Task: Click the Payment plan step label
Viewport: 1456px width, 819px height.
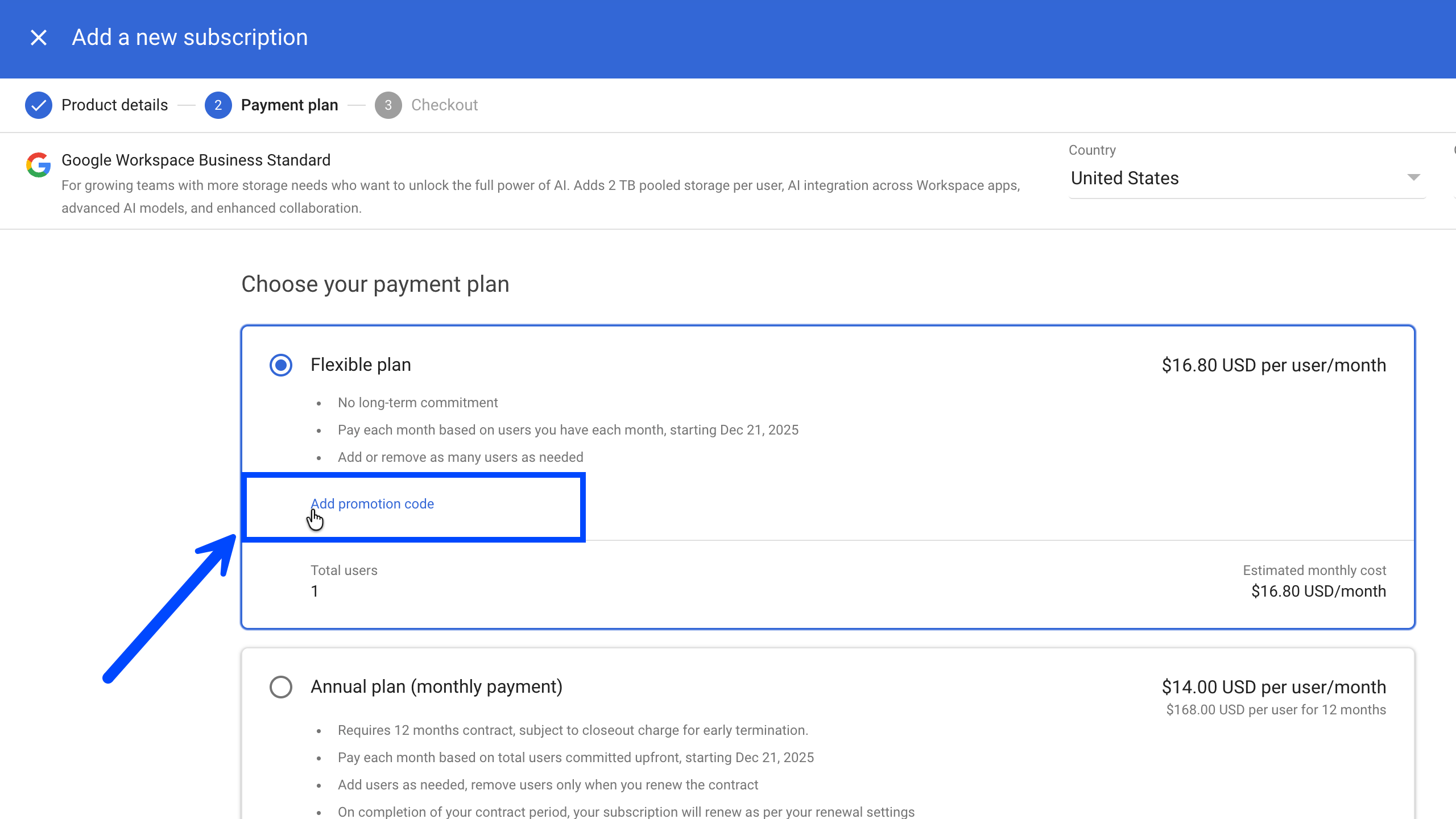Action: (x=289, y=105)
